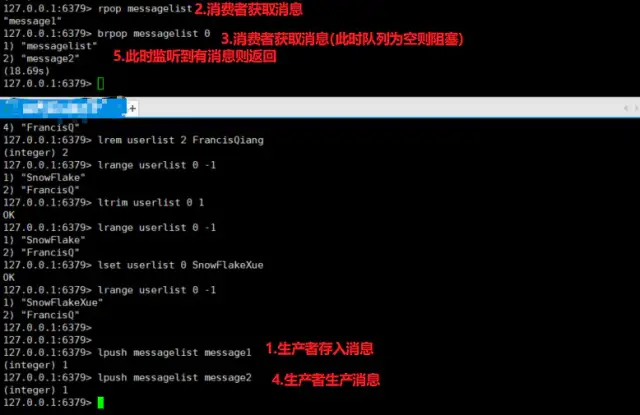Click the "SnowFlakeXue" output line

point(53,302)
